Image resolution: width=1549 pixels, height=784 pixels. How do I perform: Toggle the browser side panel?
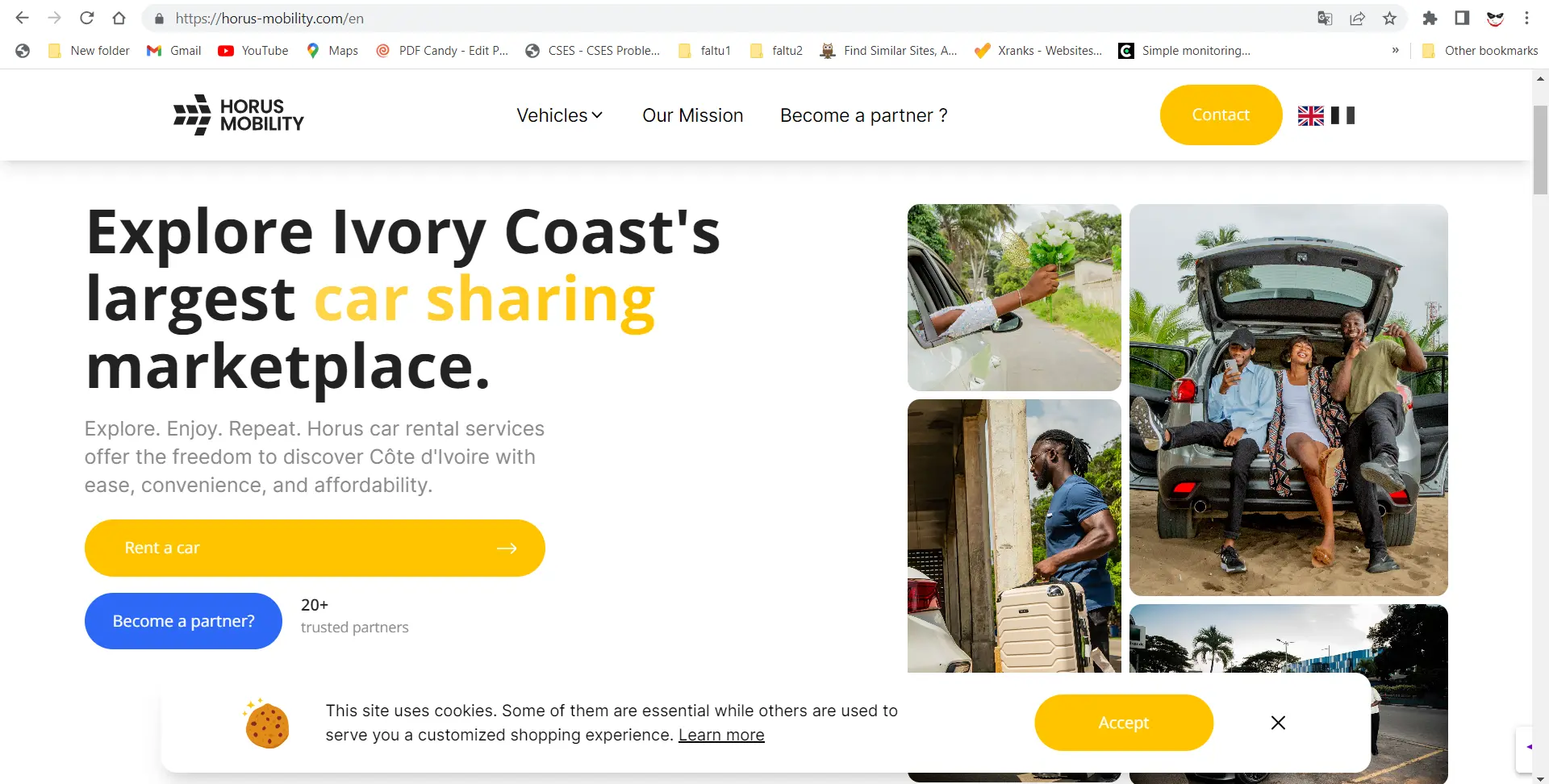click(x=1462, y=19)
